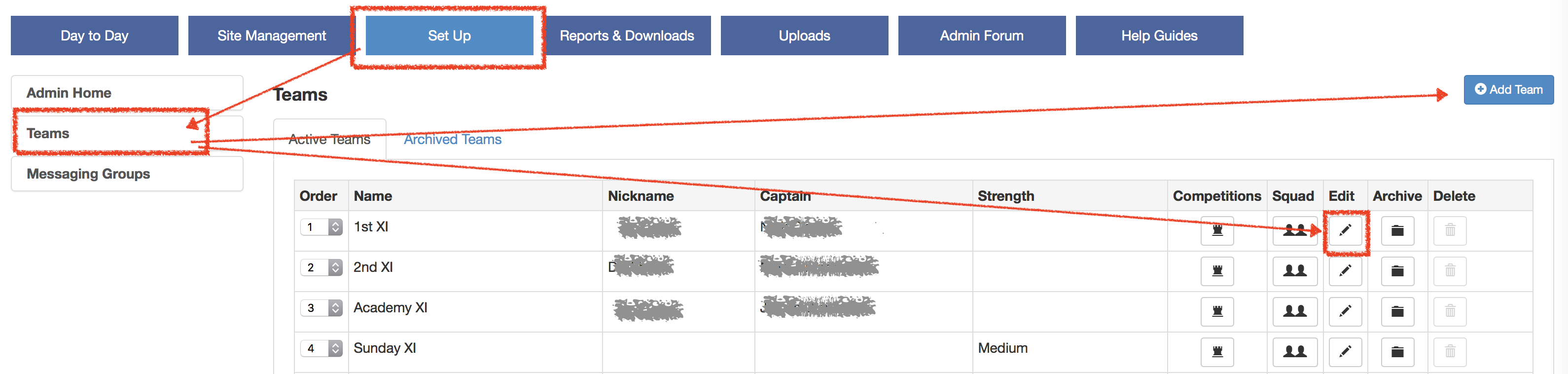
Task: Adjust order stepper for 2nd XI
Action: click(335, 267)
